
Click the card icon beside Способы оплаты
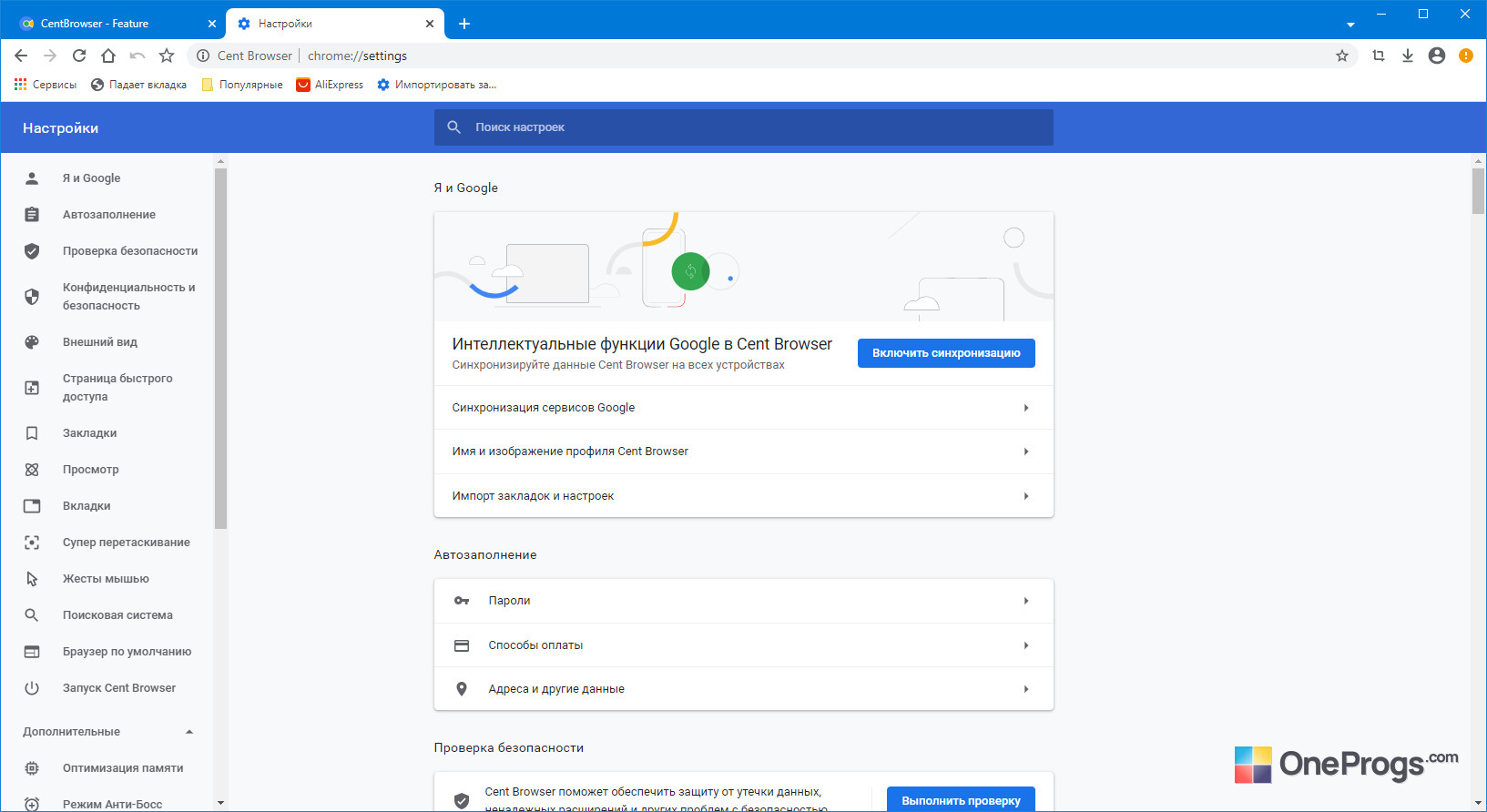462,645
